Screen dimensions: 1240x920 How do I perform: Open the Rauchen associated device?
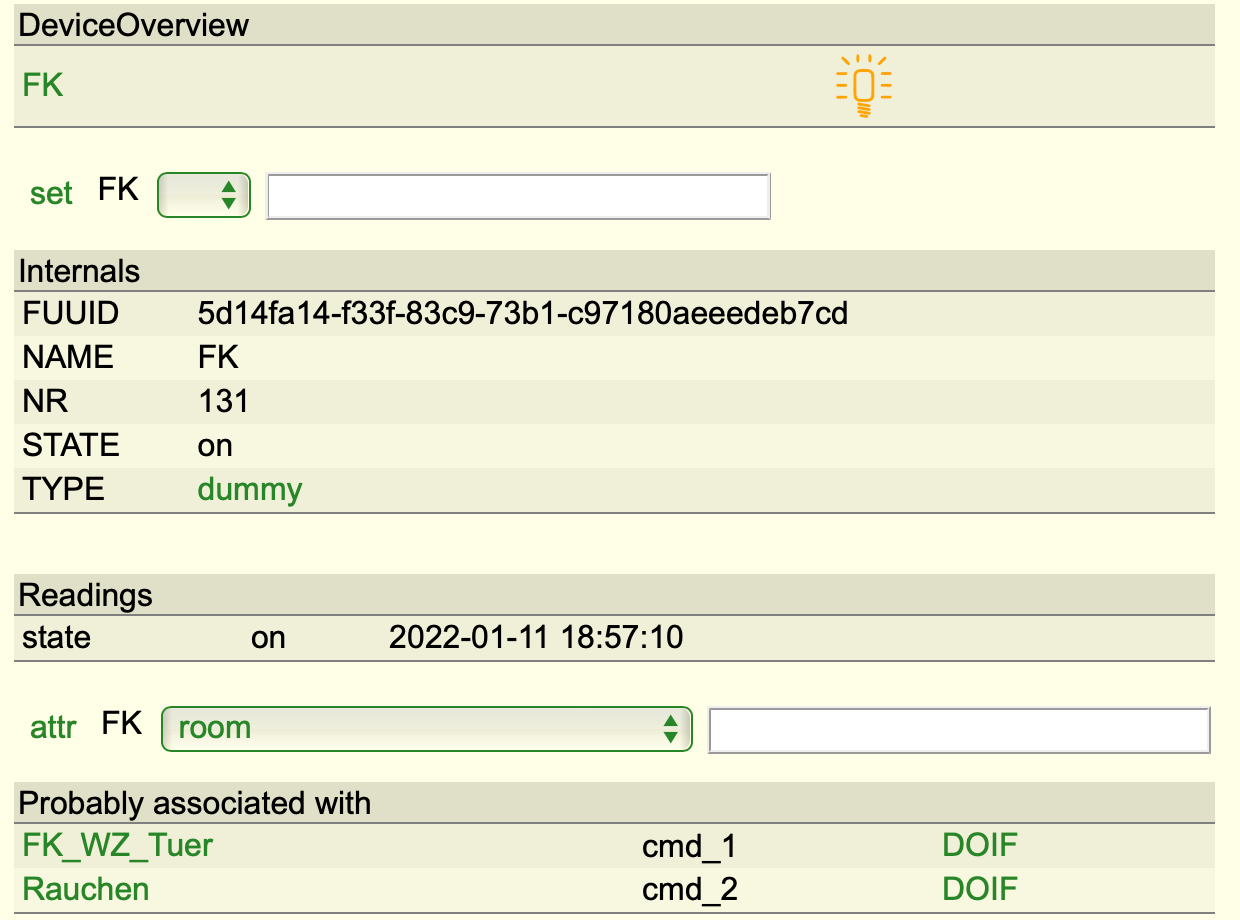tap(86, 889)
